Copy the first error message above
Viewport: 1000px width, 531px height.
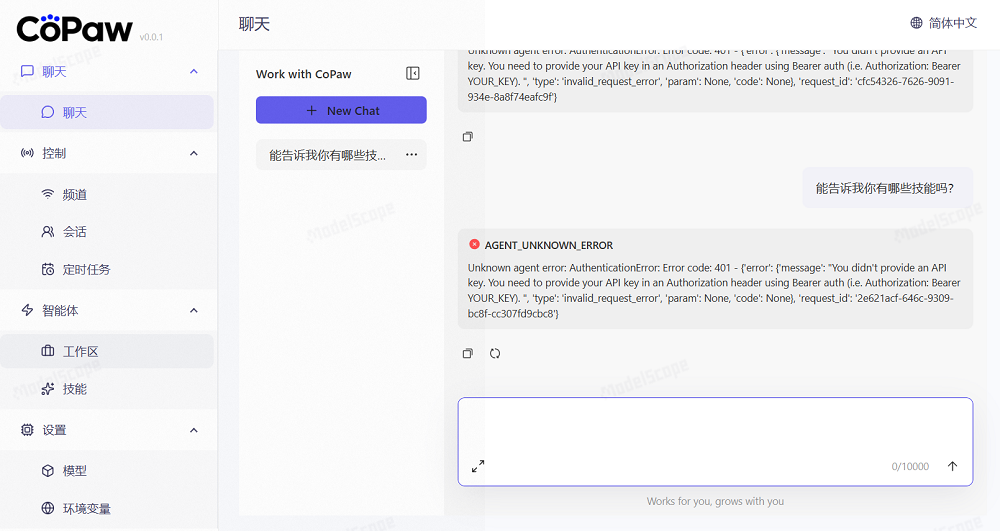point(467,136)
